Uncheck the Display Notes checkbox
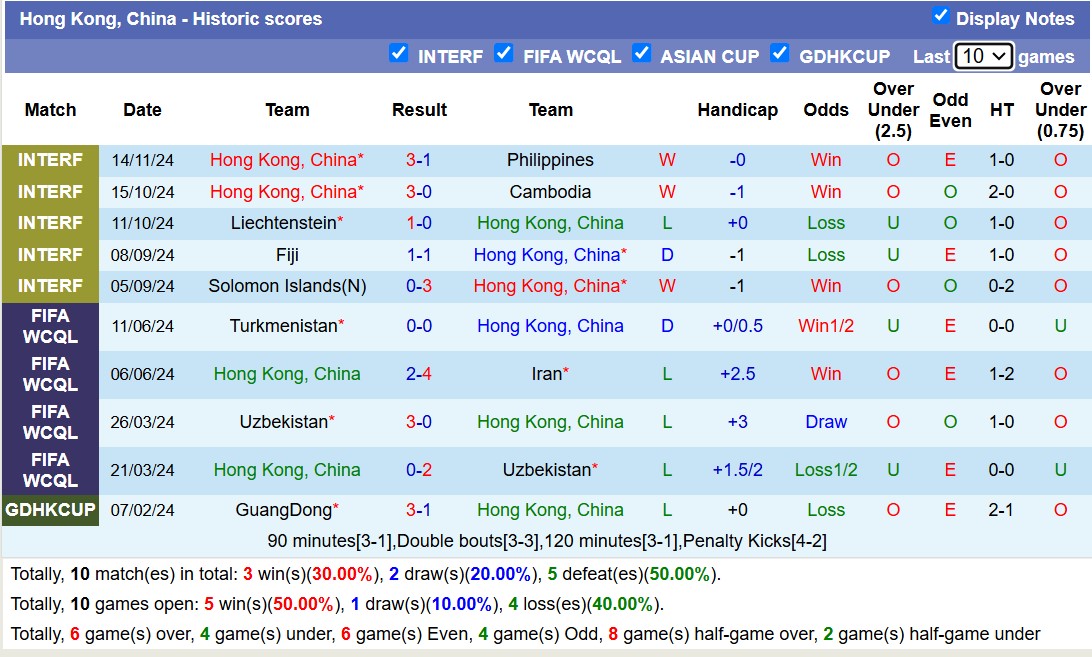 (x=941, y=15)
